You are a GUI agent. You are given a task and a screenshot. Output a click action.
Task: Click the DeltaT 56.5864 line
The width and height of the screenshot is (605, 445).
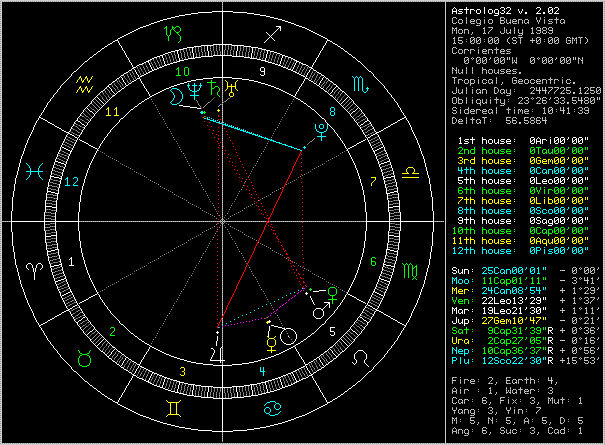499,121
